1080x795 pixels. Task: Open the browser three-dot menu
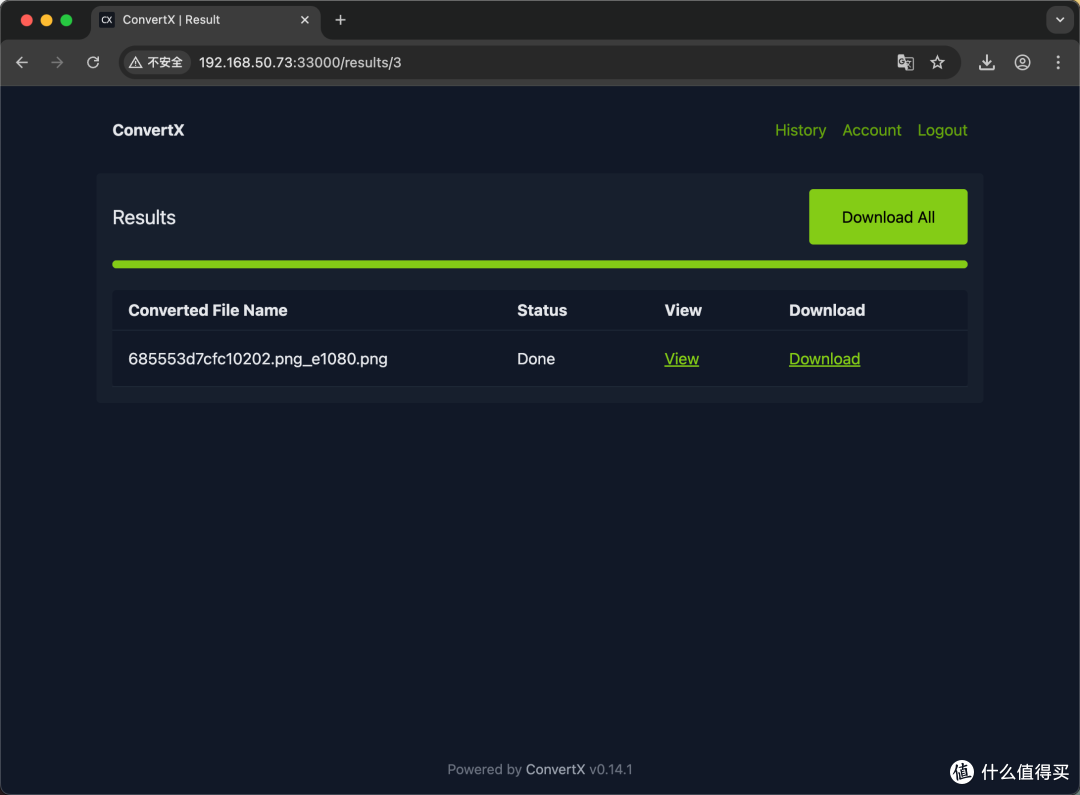pos(1058,62)
